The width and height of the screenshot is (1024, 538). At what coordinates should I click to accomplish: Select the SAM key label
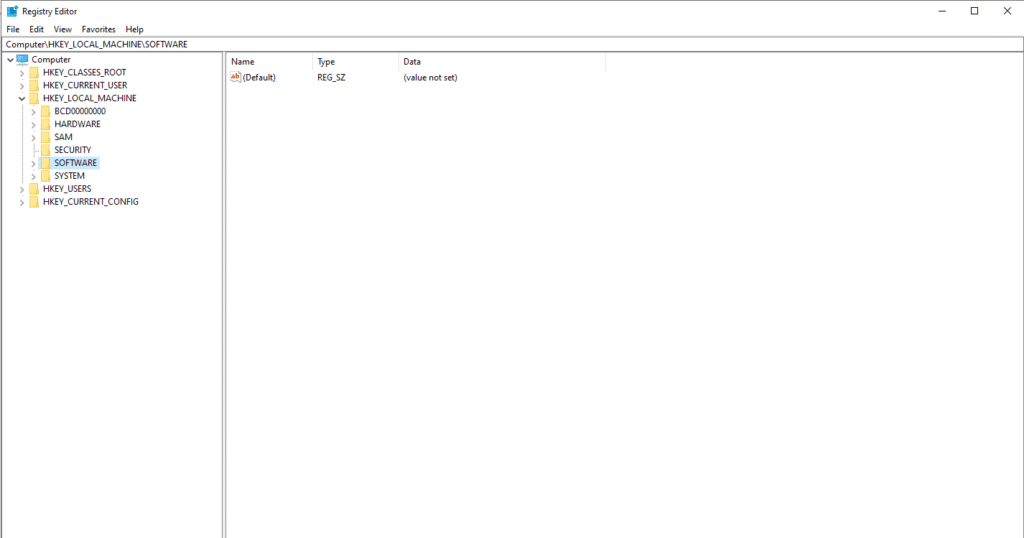(x=63, y=137)
